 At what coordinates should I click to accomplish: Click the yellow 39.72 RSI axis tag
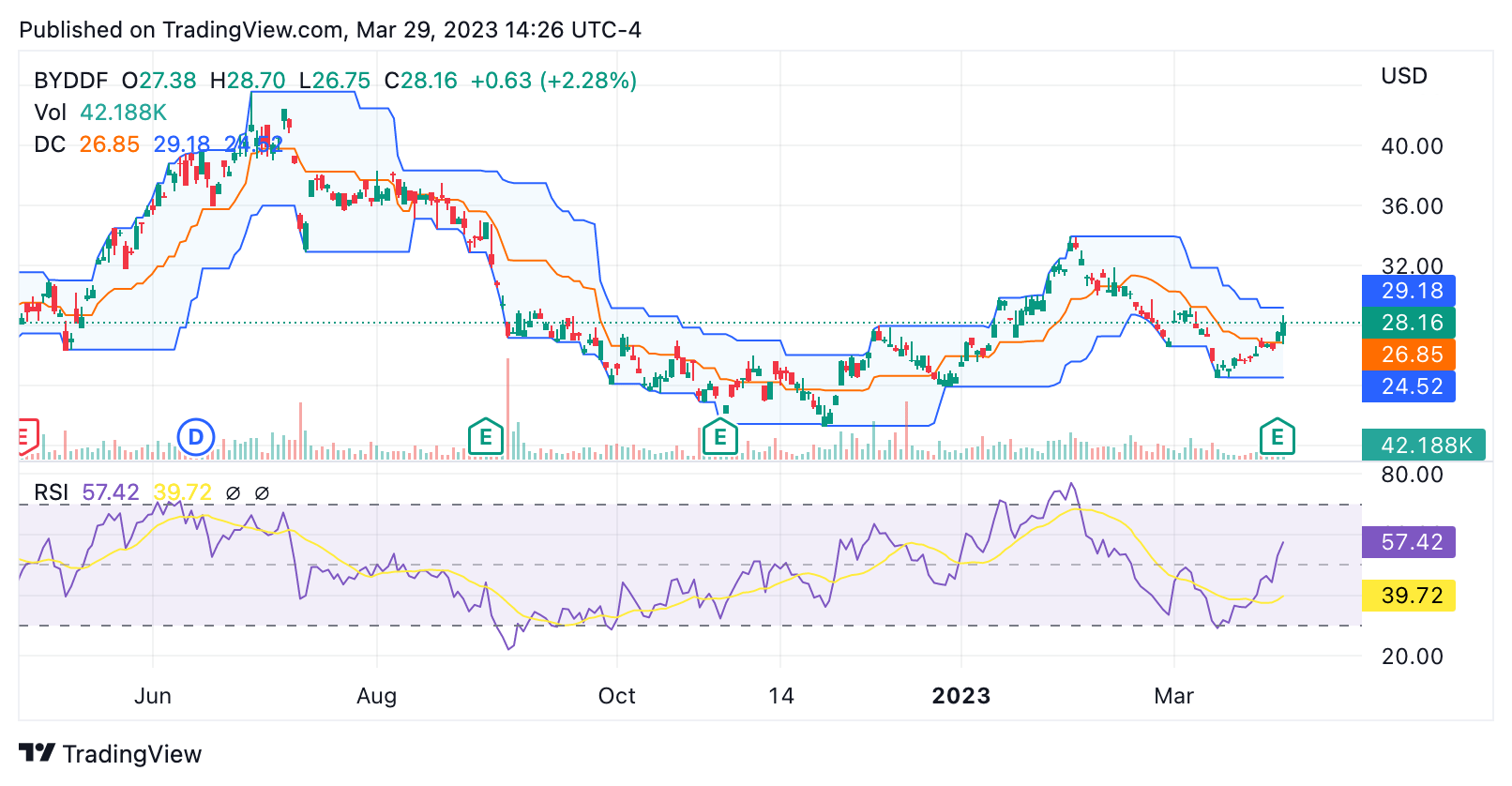[1409, 596]
